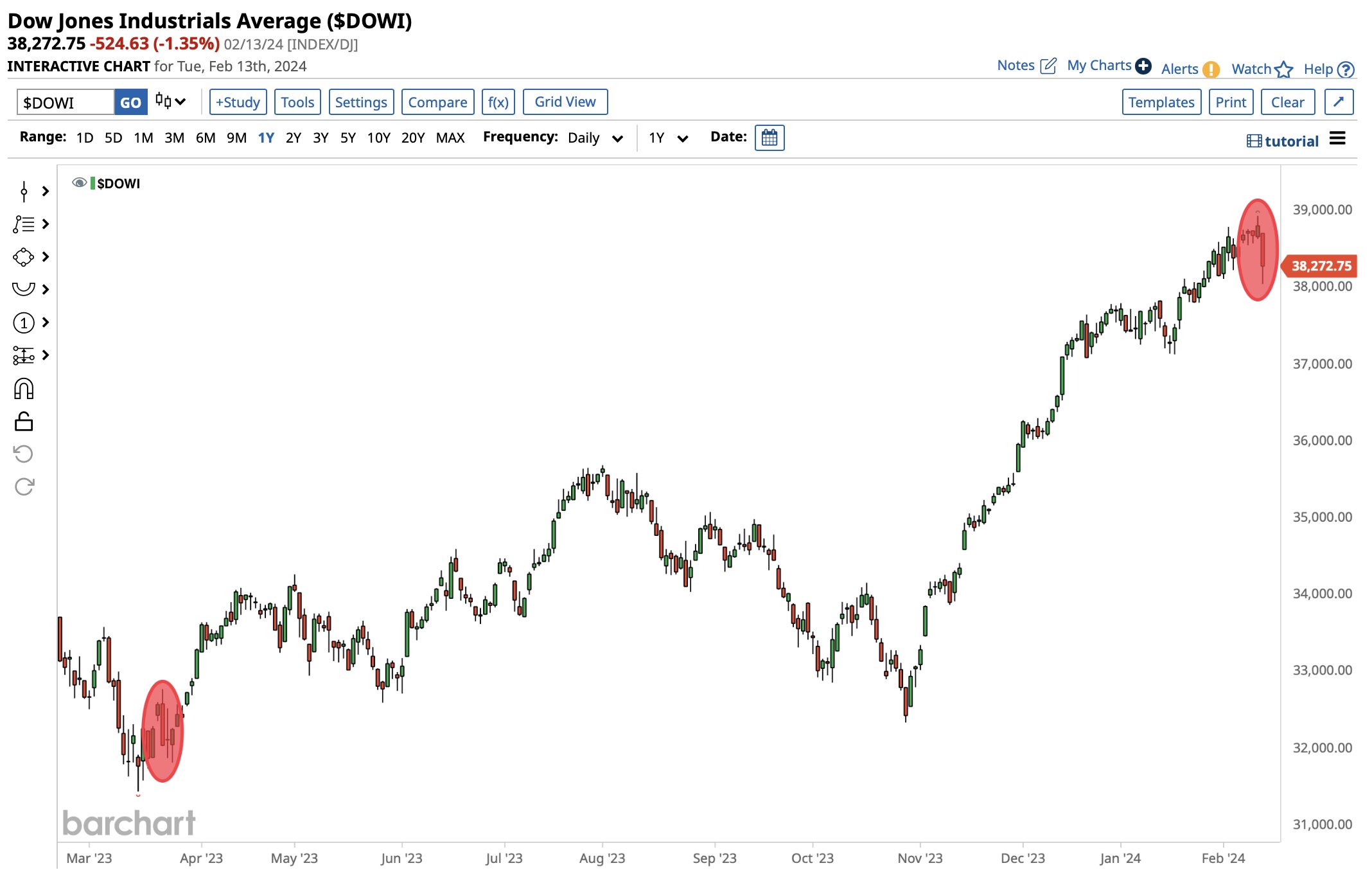Expand shapes tool options chevron
This screenshot has height=888, width=1372.
tap(46, 257)
